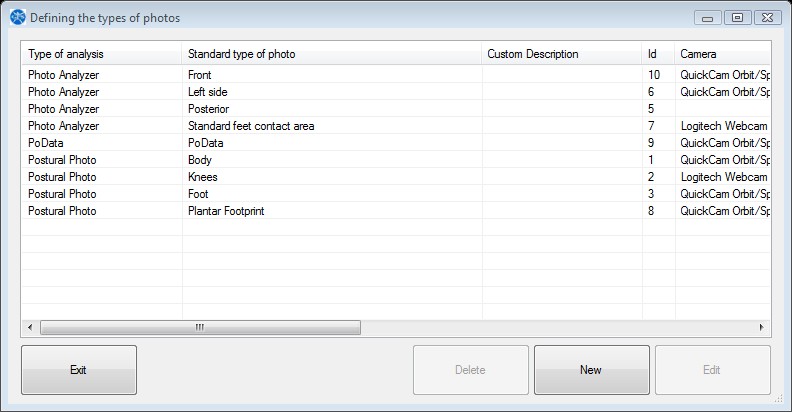The height and width of the screenshot is (412, 792).
Task: Click the application icon in the title bar
Action: pyautogui.click(x=18, y=17)
